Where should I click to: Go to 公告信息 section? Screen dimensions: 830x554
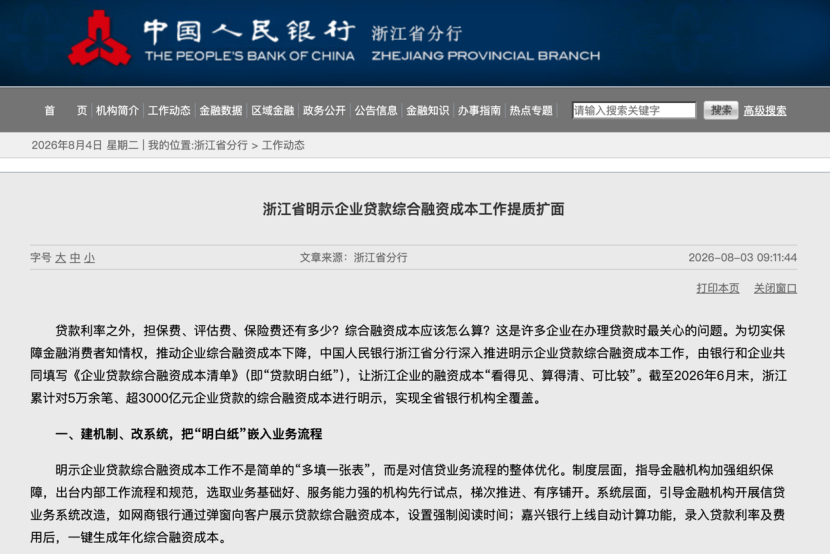coord(376,111)
